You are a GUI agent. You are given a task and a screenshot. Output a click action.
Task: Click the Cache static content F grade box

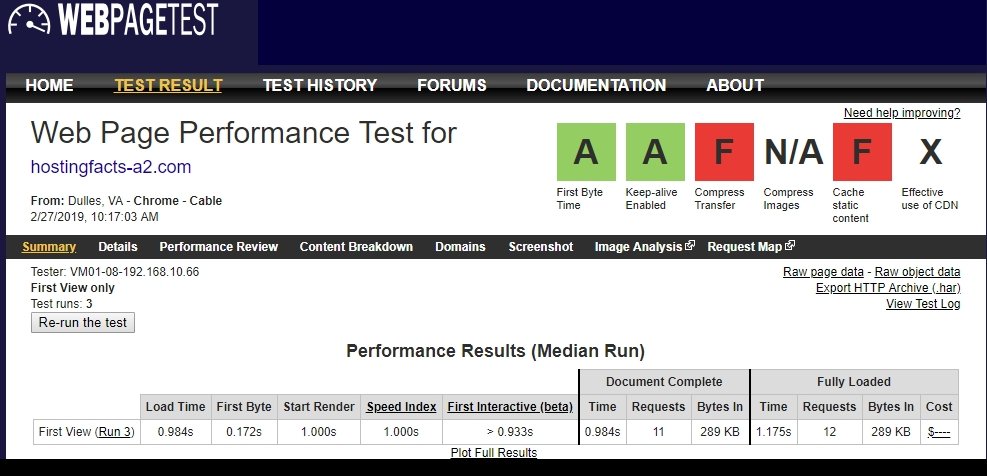tap(862, 152)
